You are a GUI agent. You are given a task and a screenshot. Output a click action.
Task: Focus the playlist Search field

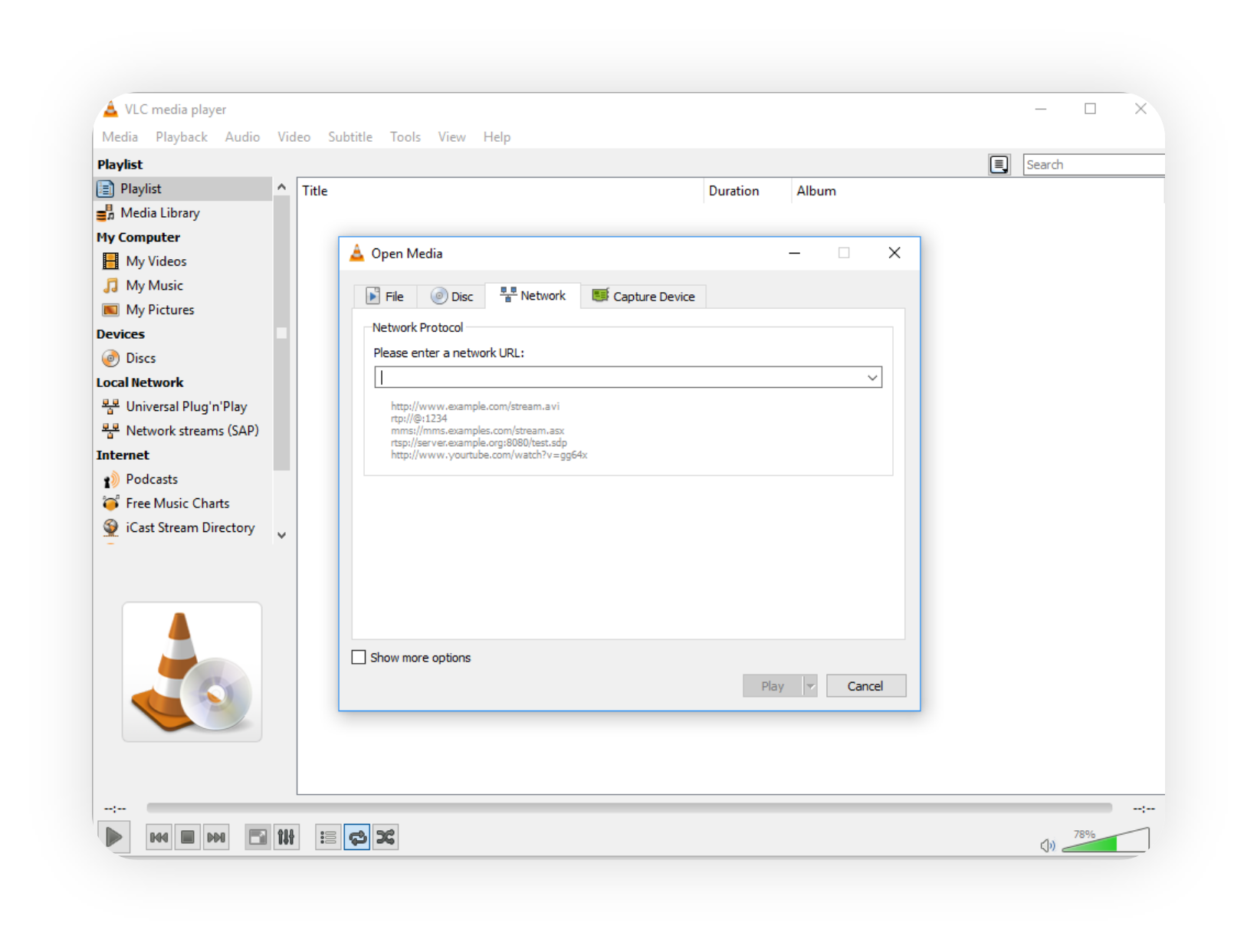1094,164
